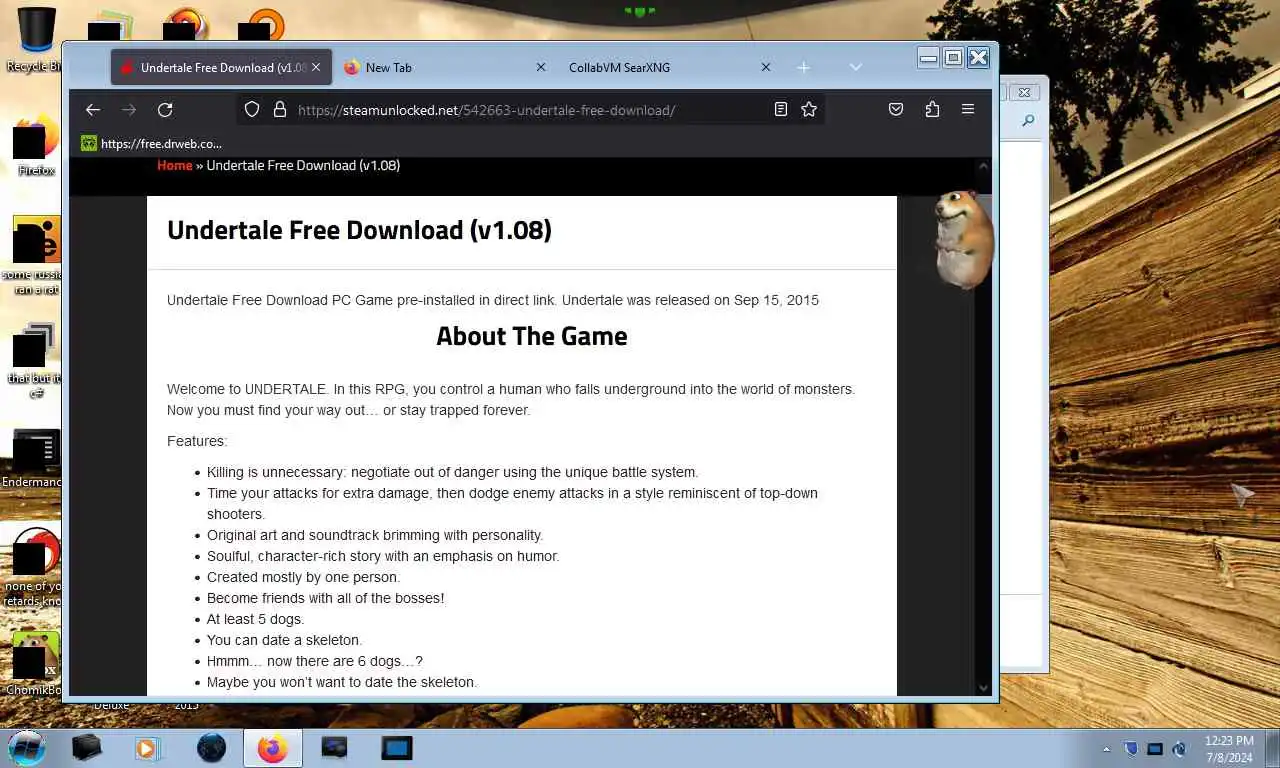1280x768 pixels.
Task: Click page scrollbar up arrow
Action: [x=983, y=166]
